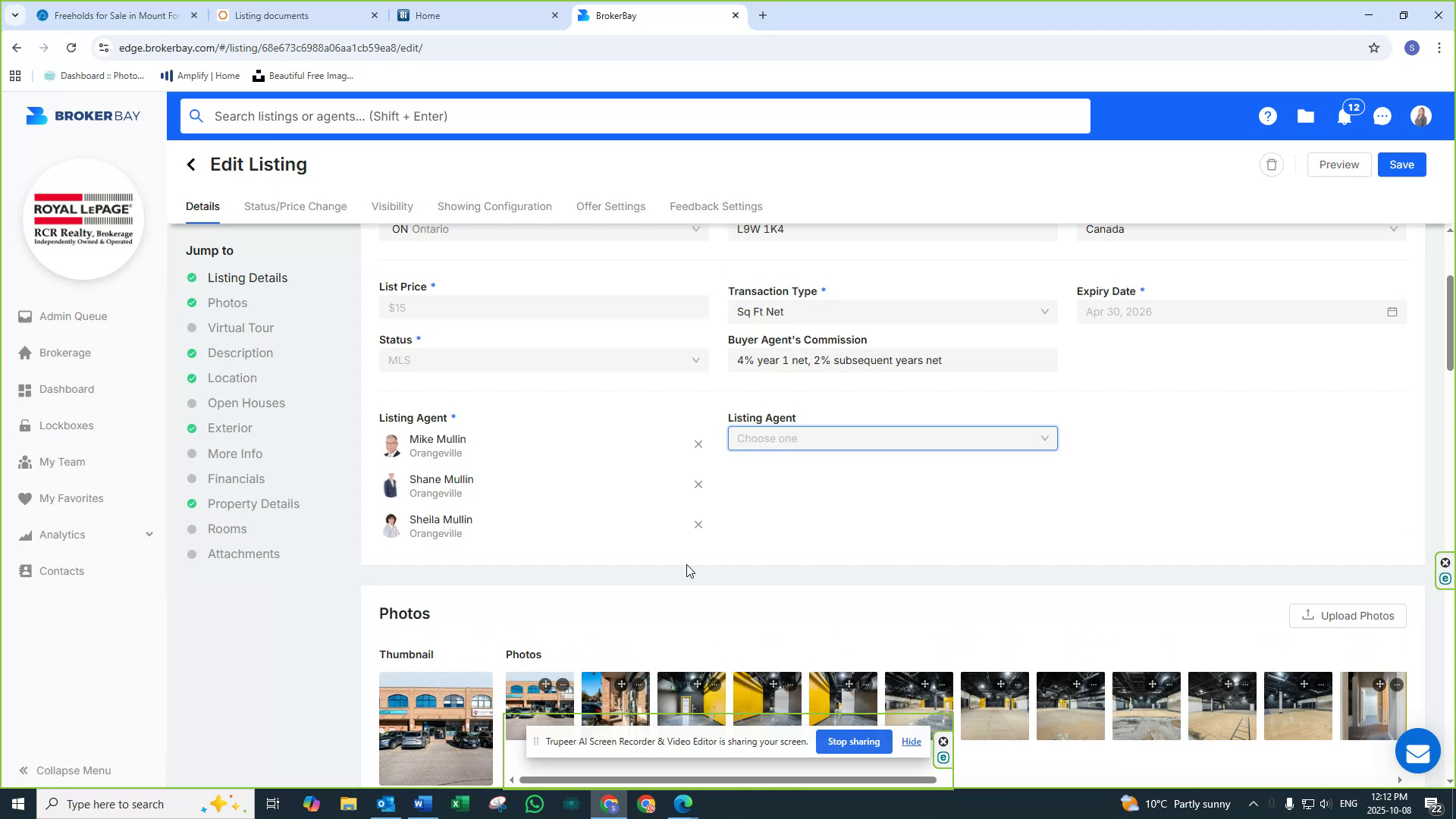The width and height of the screenshot is (1456, 819).
Task: Save the listing changes
Action: pos(1401,165)
